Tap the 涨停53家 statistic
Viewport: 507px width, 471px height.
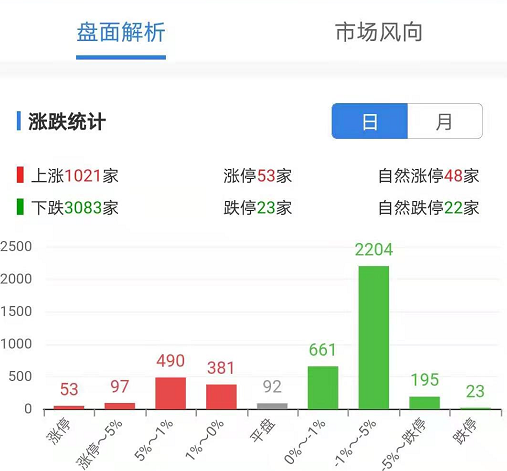[x=258, y=176]
